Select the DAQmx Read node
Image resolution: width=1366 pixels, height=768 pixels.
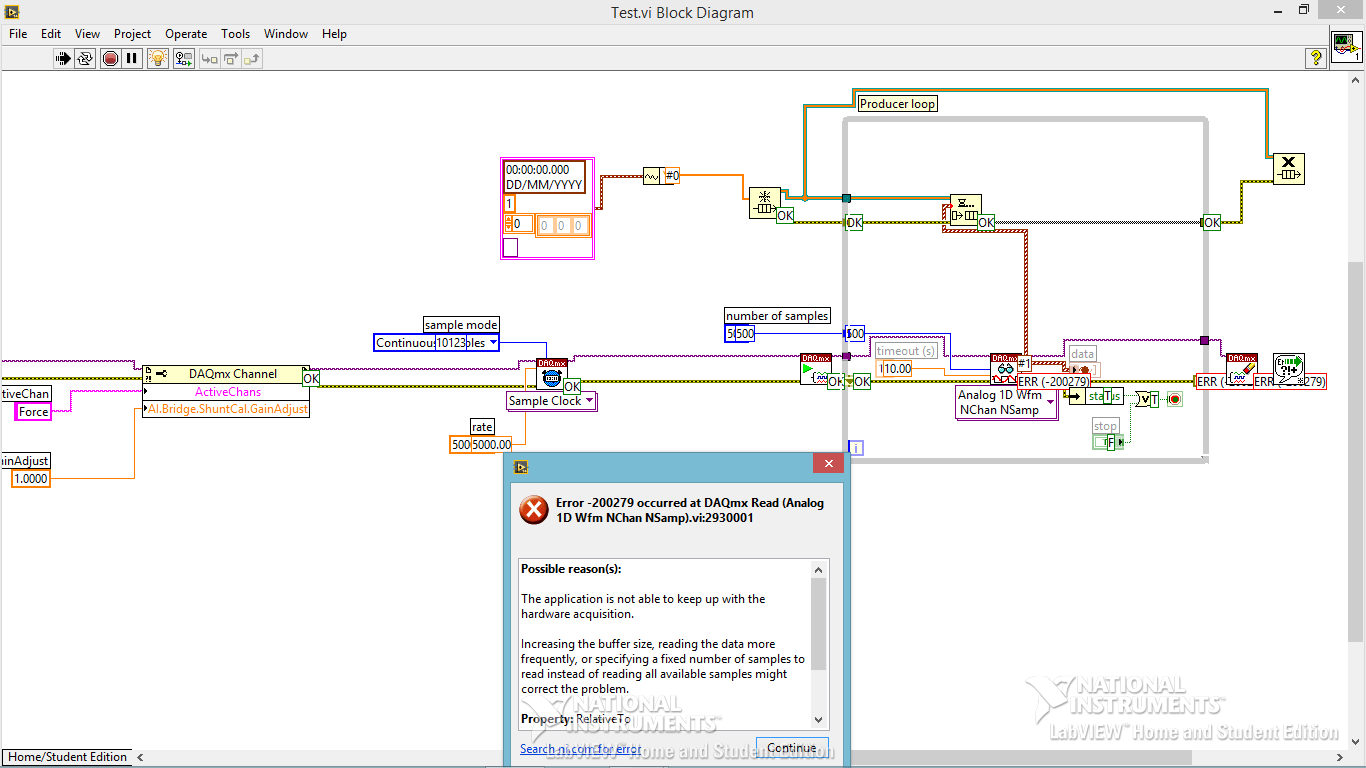click(x=1005, y=369)
